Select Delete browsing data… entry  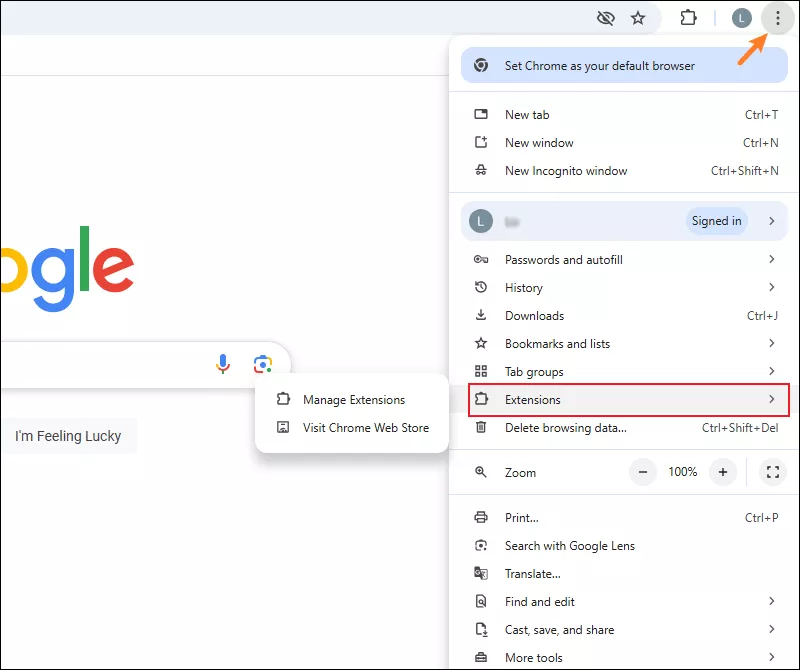pos(624,428)
